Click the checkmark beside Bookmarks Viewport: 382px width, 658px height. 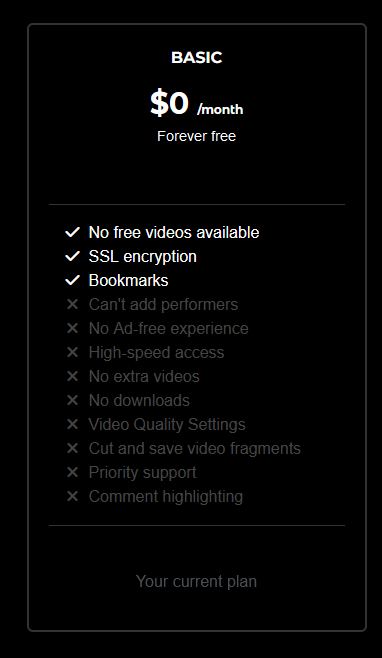click(73, 280)
